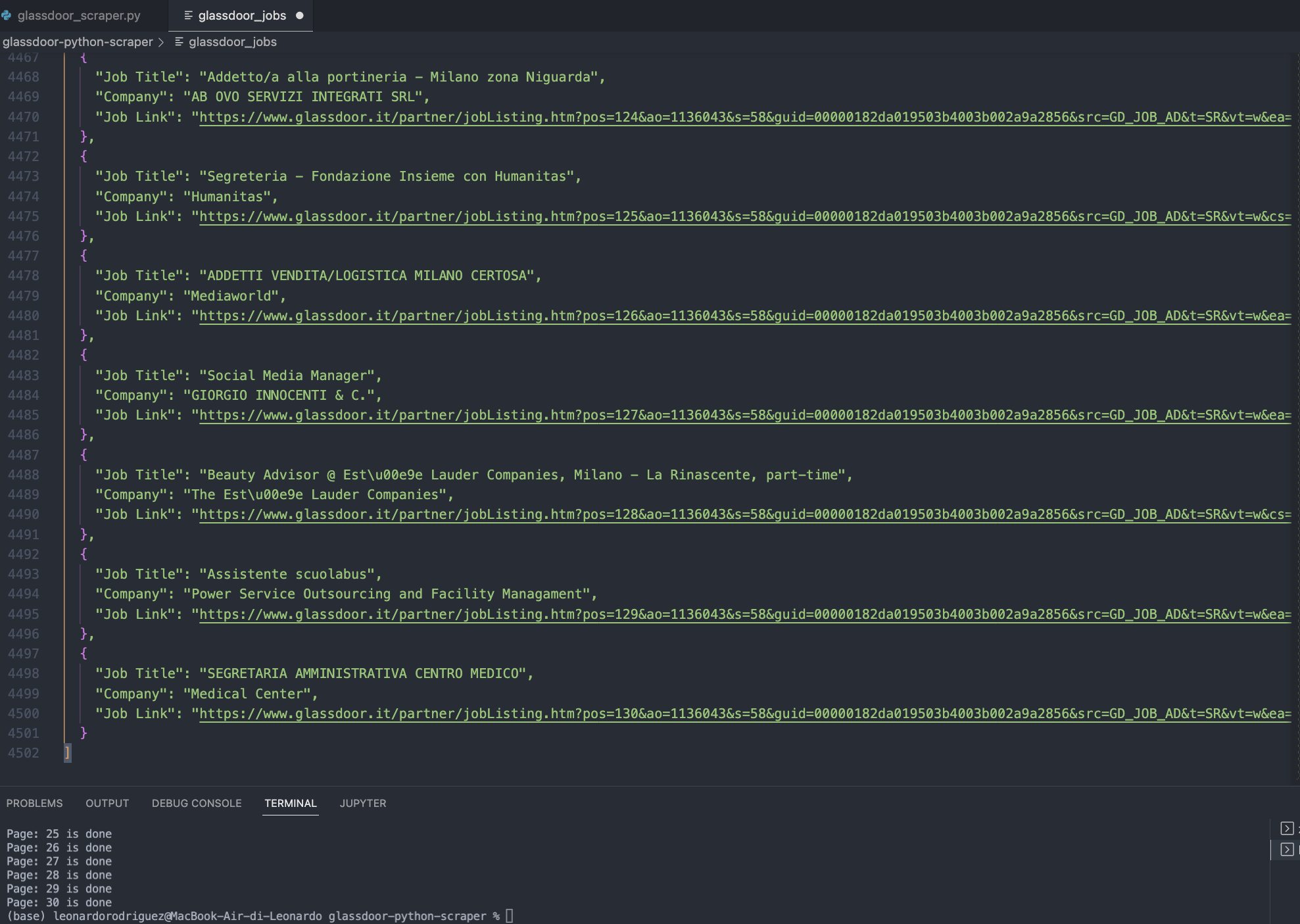Open glassdoor-python-scraper breadcrumb folder
Image resolution: width=1300 pixels, height=924 pixels.
(x=78, y=42)
